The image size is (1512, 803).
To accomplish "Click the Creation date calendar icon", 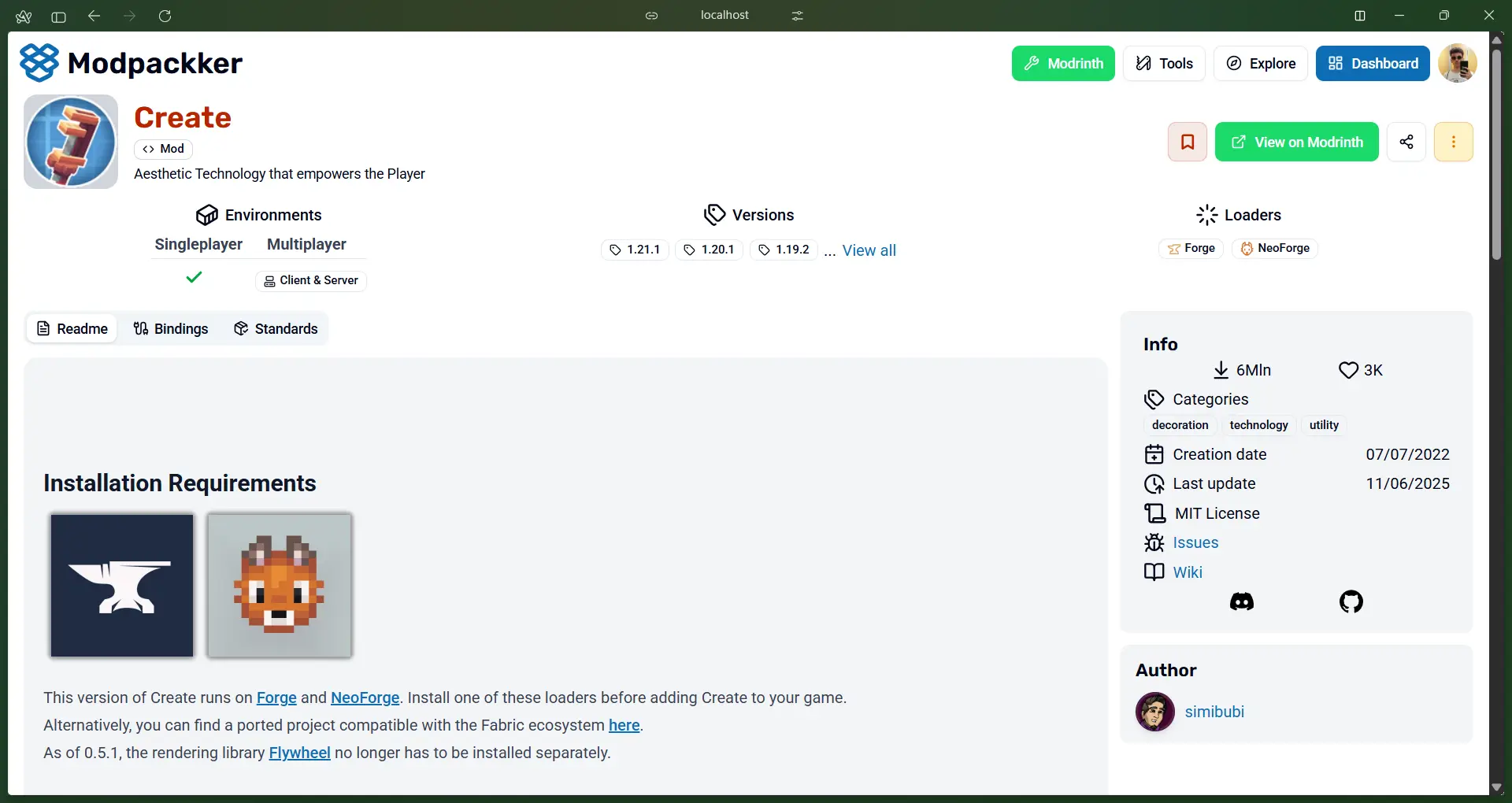I will pyautogui.click(x=1154, y=454).
